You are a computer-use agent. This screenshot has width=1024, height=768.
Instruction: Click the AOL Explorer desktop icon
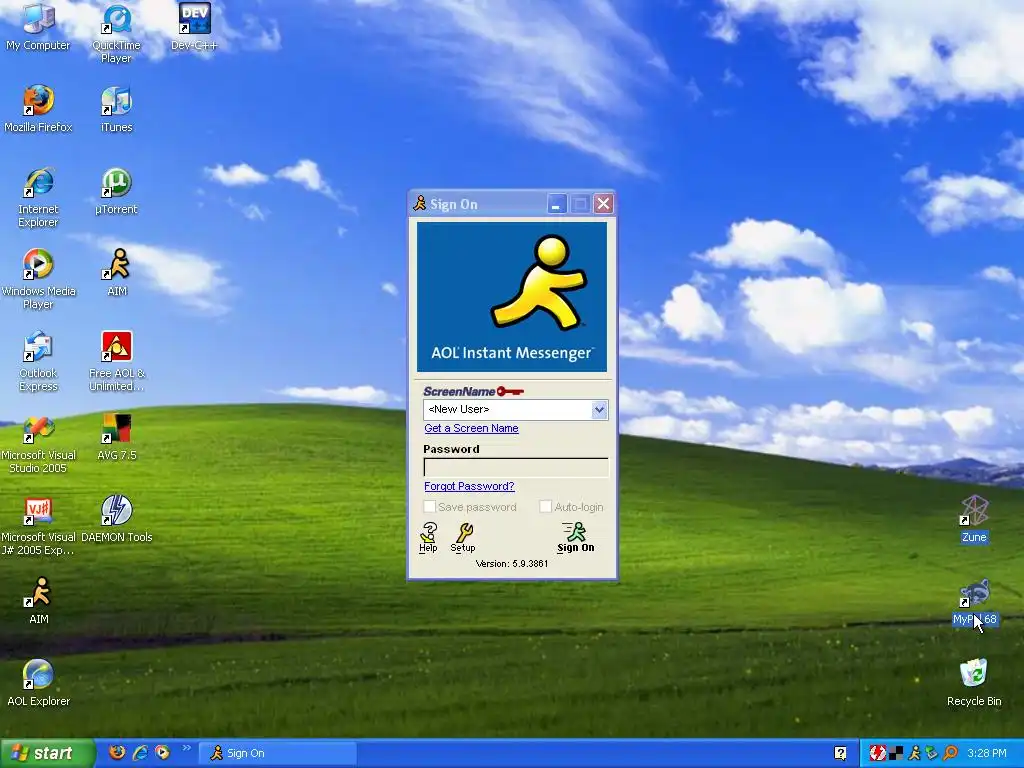(x=38, y=682)
